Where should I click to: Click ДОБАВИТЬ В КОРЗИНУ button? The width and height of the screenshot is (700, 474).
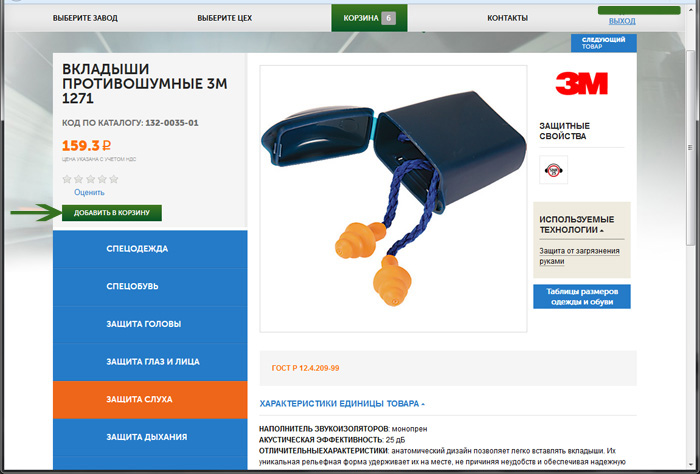tap(112, 213)
